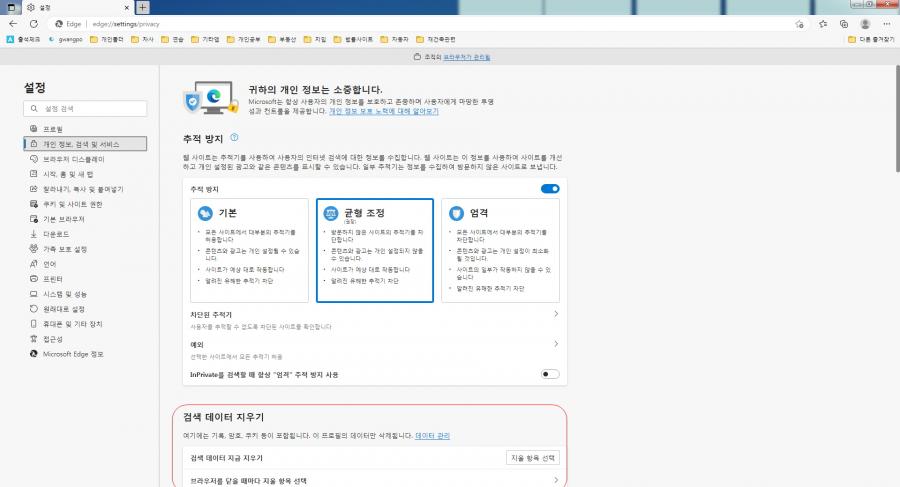Expand the 예외 exceptions row

coord(555,344)
